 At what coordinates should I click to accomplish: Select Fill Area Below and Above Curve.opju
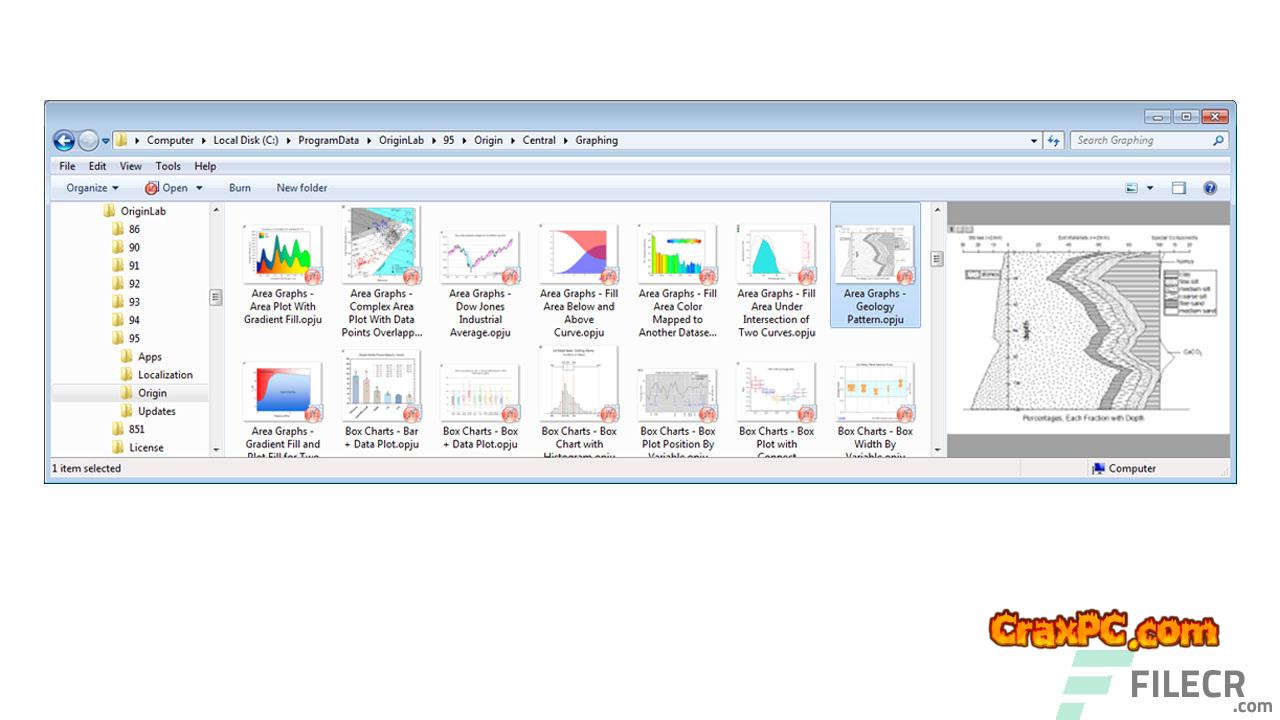pyautogui.click(x=579, y=257)
